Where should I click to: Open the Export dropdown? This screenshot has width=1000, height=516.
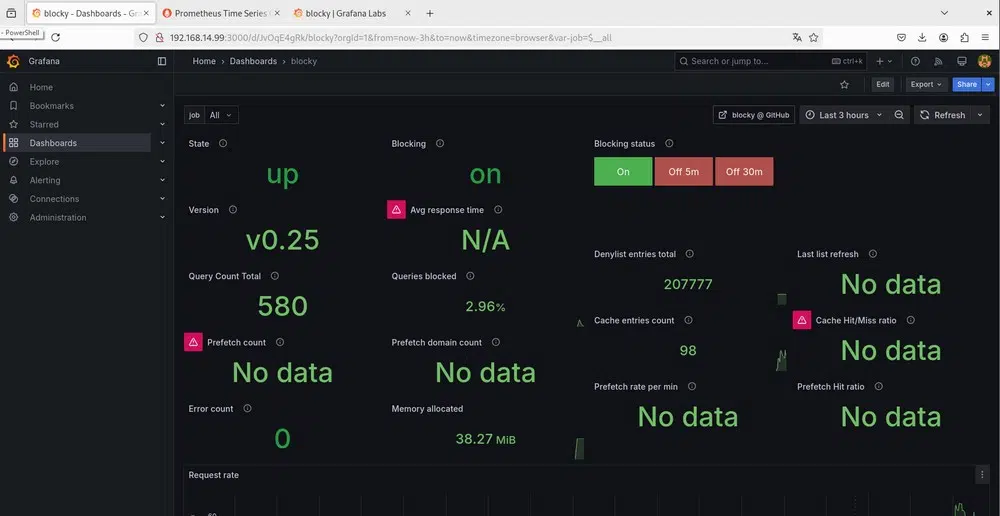tap(926, 84)
